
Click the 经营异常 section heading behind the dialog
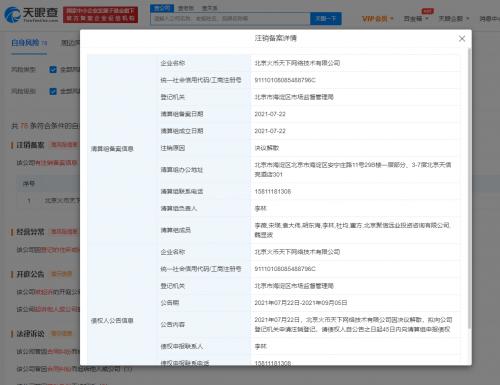30,232
